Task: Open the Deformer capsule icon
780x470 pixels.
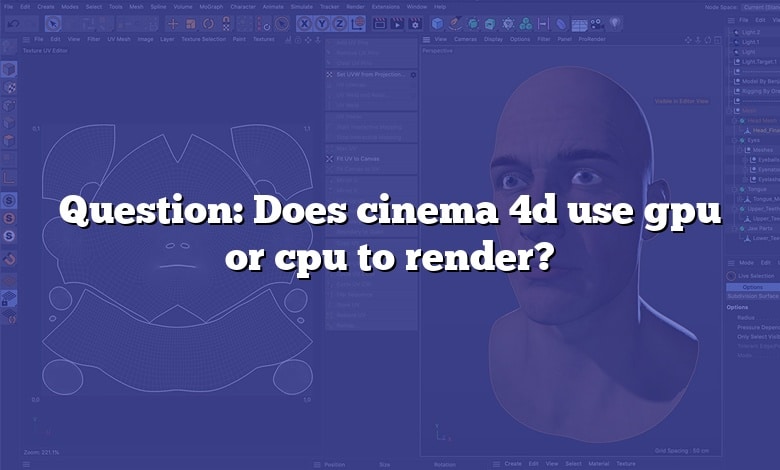Action: pos(561,23)
